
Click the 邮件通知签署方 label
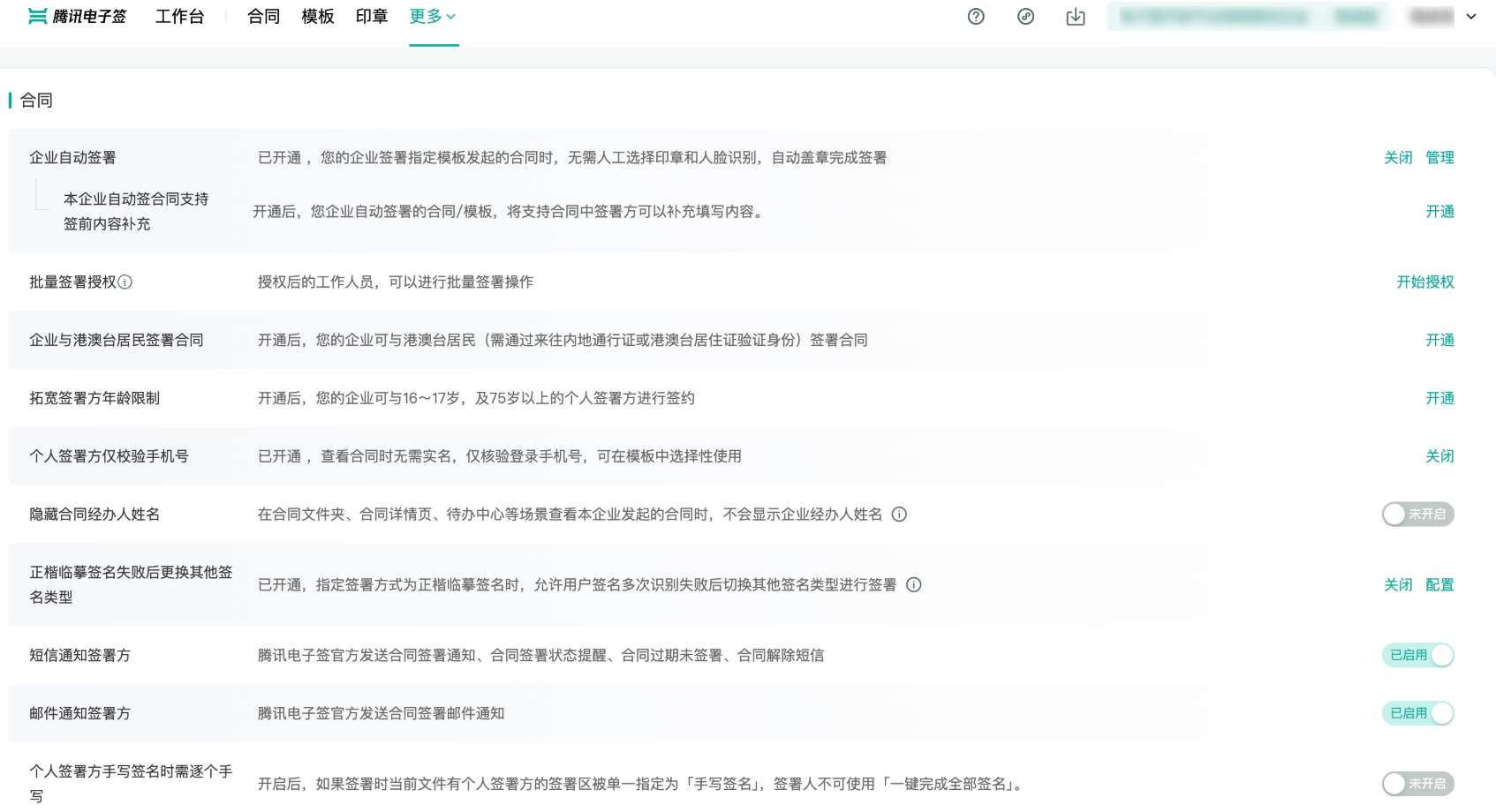point(79,714)
